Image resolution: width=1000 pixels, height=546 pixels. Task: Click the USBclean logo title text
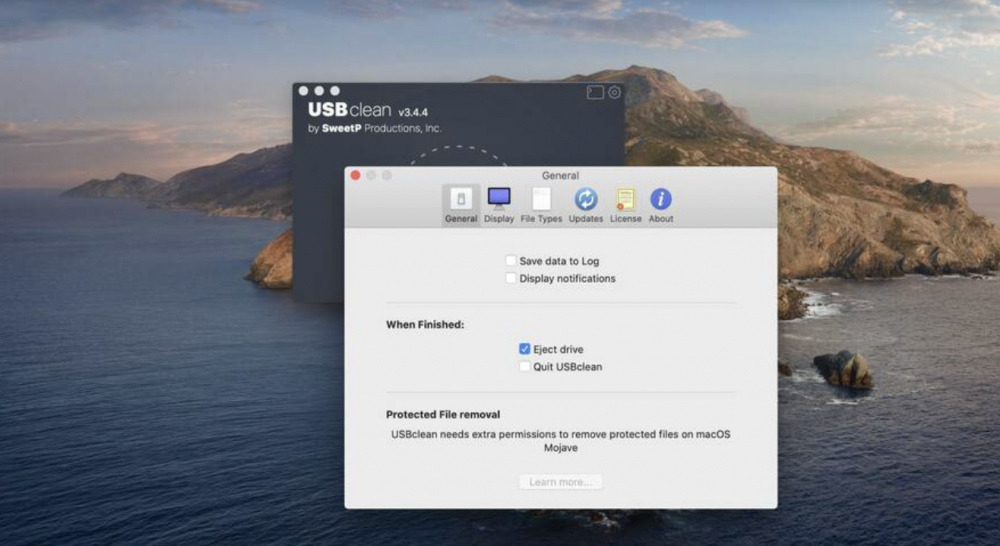(x=349, y=110)
